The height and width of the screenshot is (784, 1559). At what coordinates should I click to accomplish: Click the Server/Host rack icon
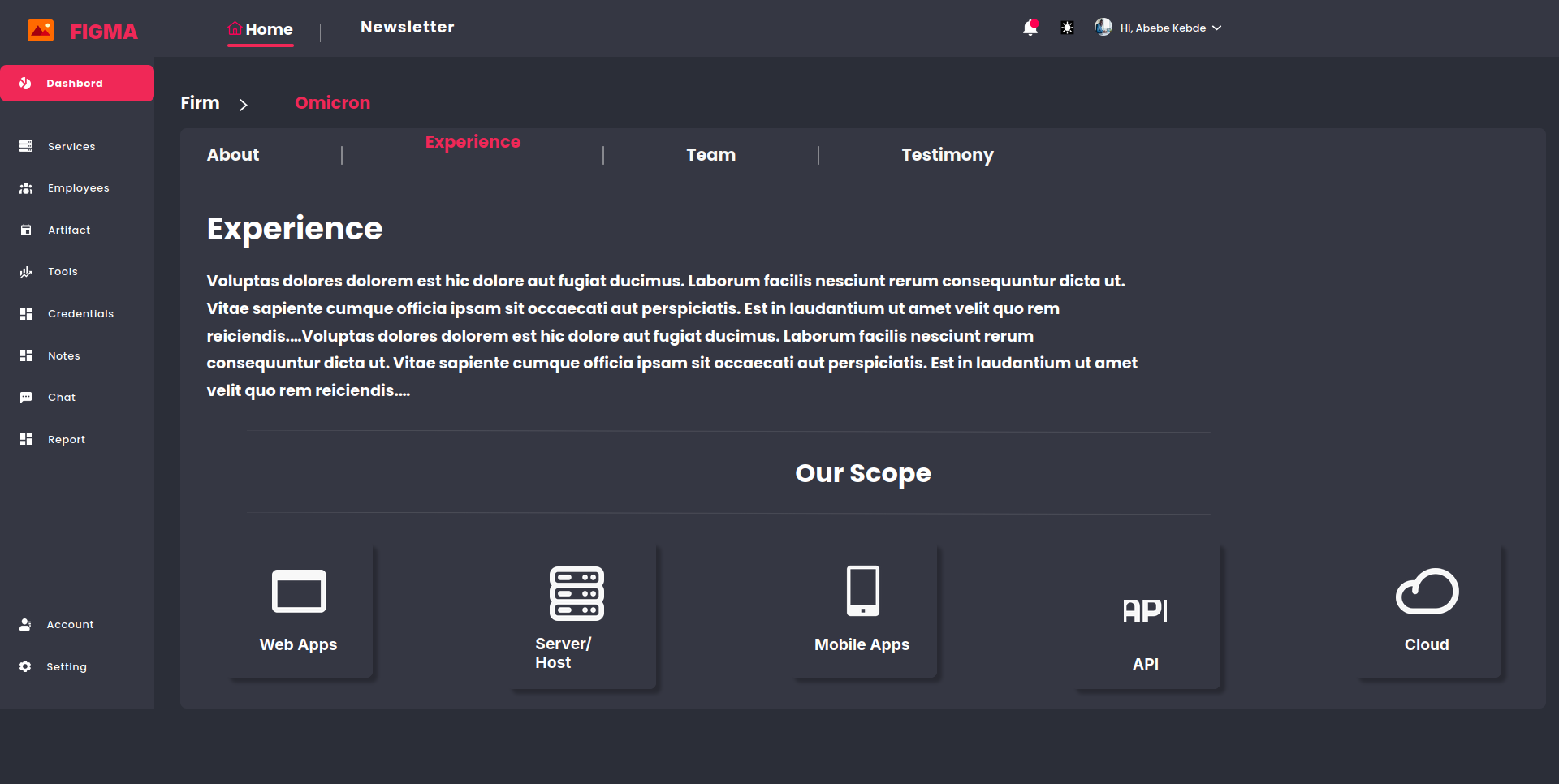577,593
